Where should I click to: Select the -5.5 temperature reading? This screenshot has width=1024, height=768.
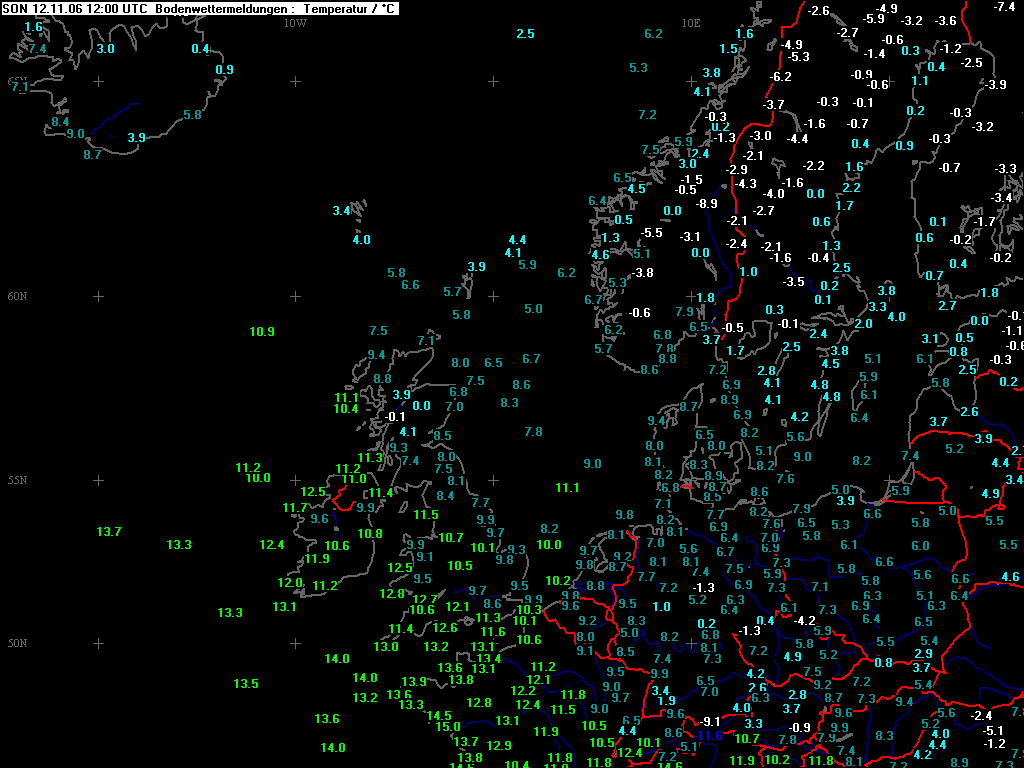(651, 233)
